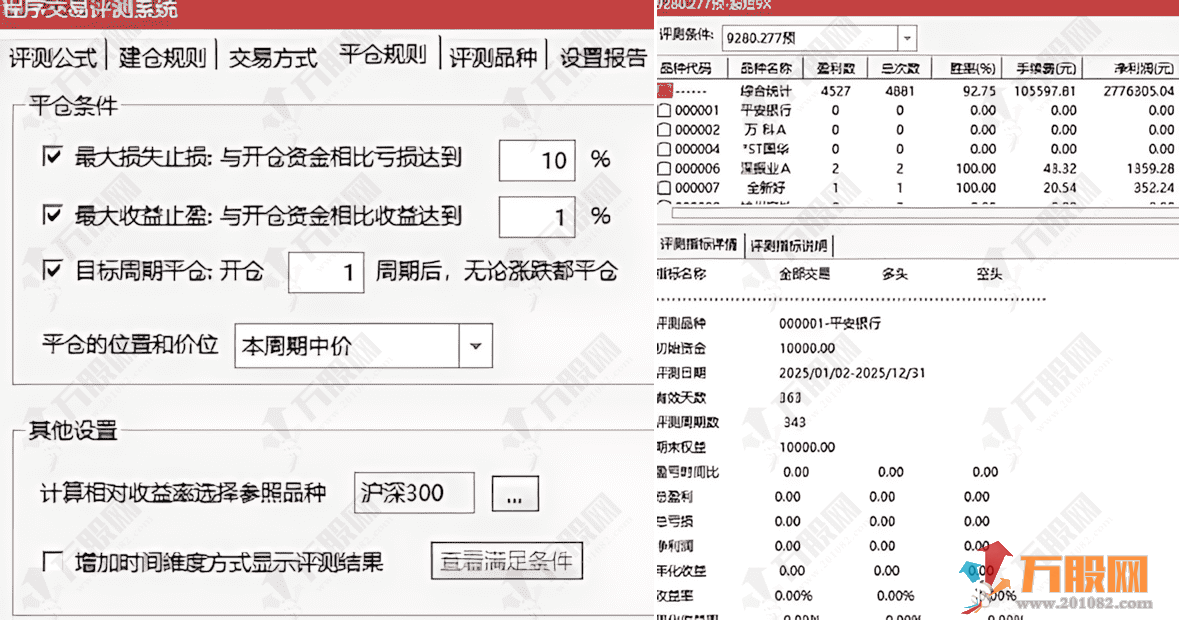Disable the 最大损失止损 stop-loss checkbox
This screenshot has height=620, width=1179.
pyautogui.click(x=52, y=157)
